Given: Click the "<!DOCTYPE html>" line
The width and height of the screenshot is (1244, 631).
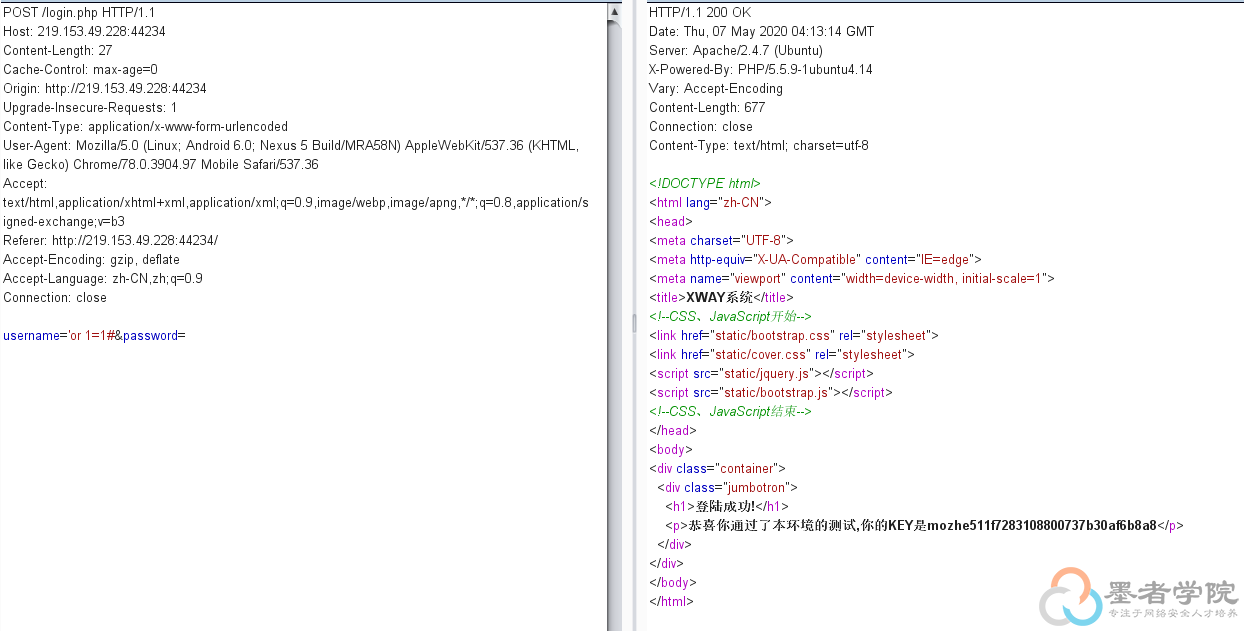Looking at the screenshot, I should (x=705, y=183).
